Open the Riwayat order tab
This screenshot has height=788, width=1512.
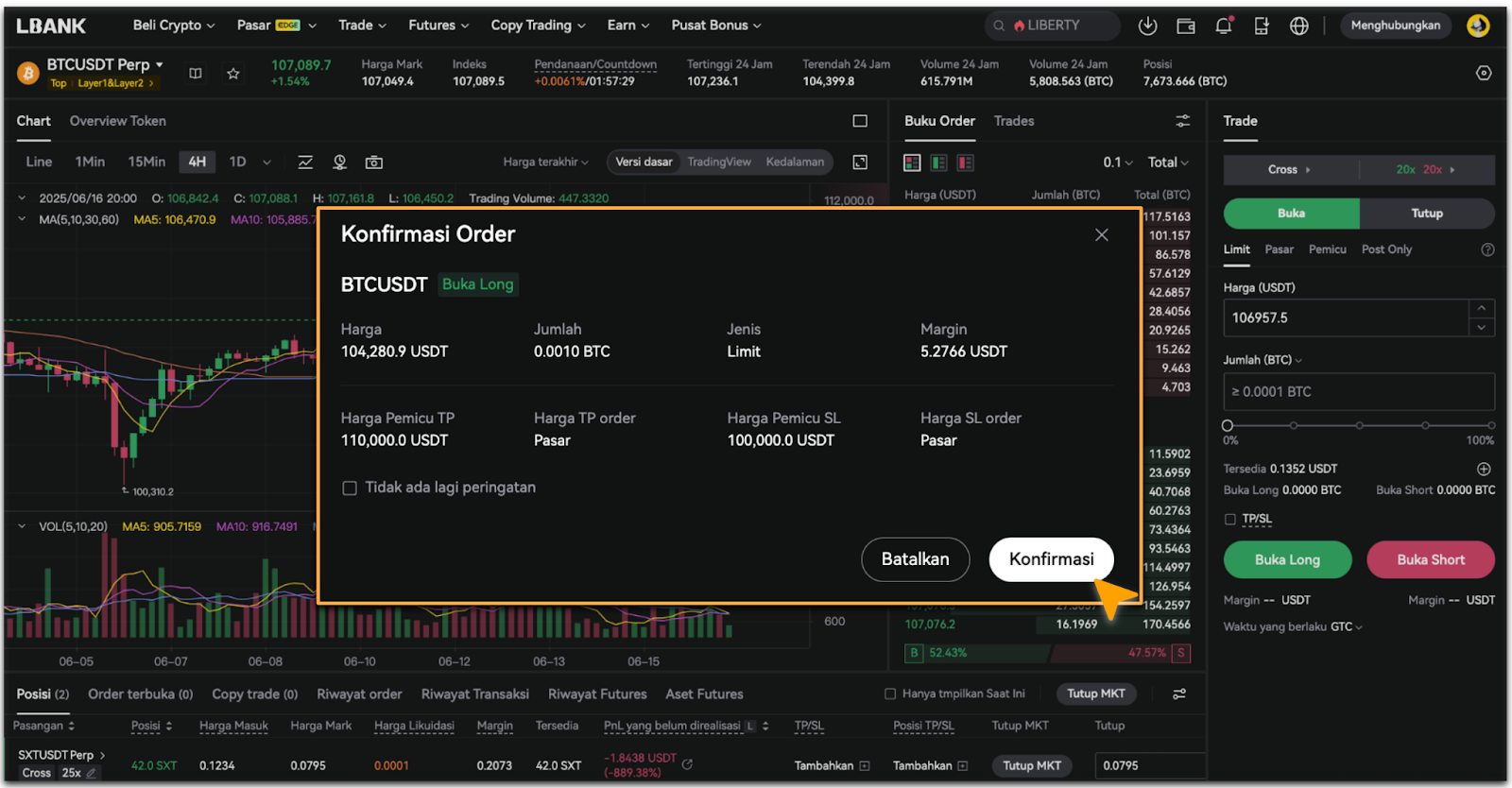tap(359, 694)
